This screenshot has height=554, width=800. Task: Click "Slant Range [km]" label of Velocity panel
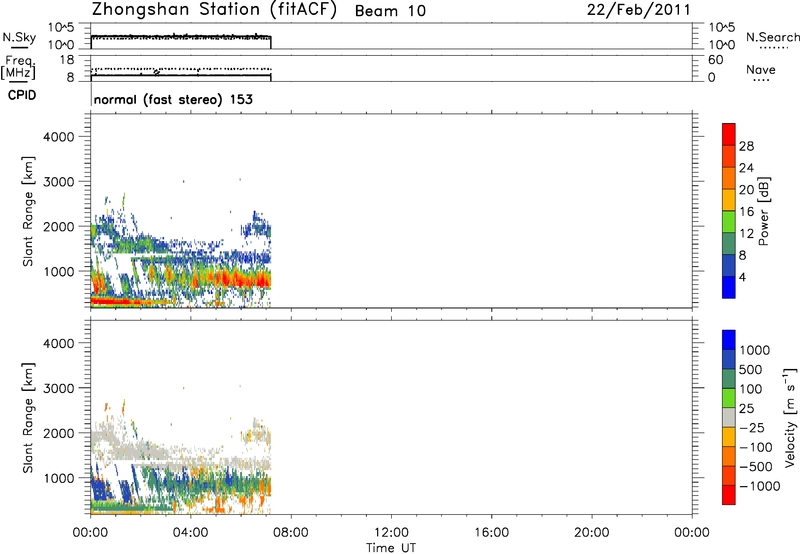coord(28,417)
